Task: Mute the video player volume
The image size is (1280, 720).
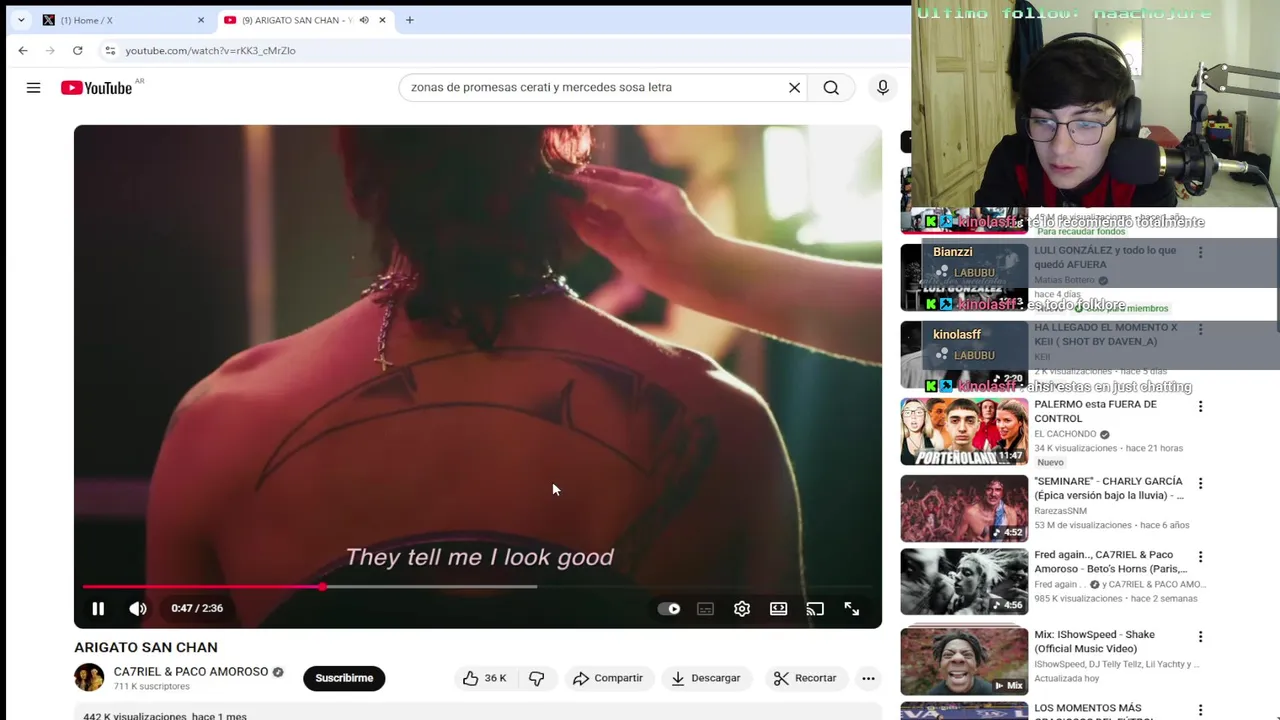Action: coord(138,608)
